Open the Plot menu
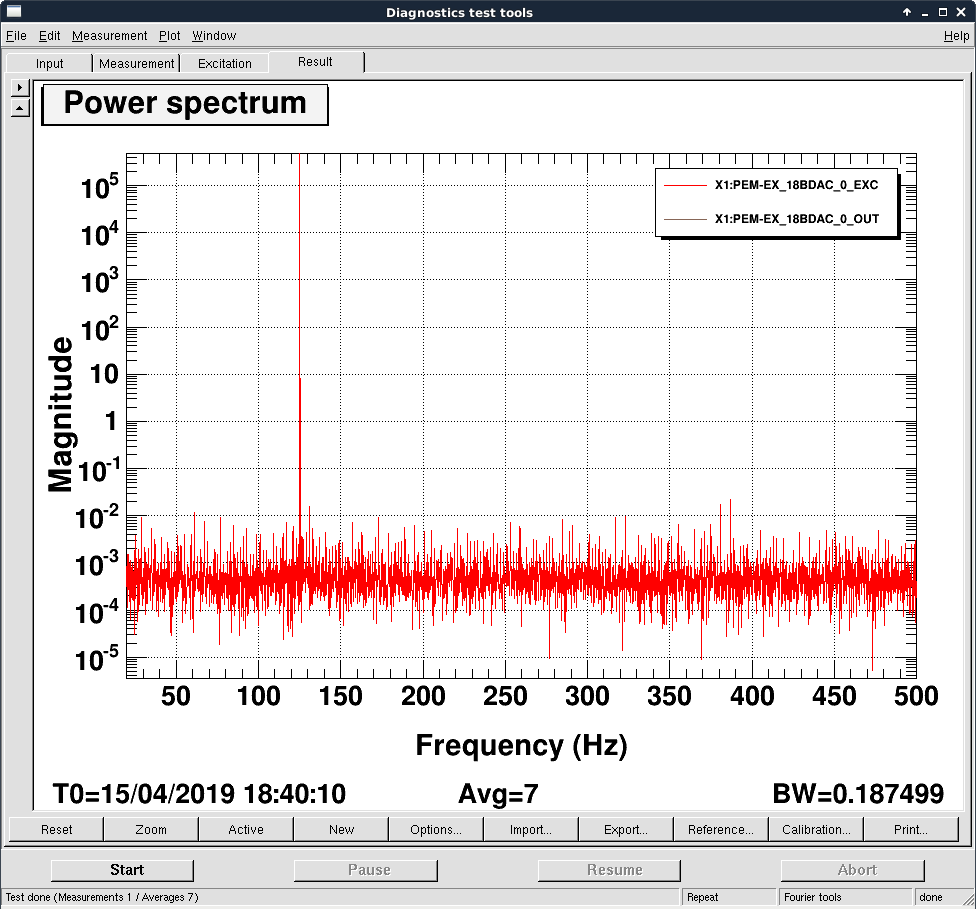 click(169, 35)
